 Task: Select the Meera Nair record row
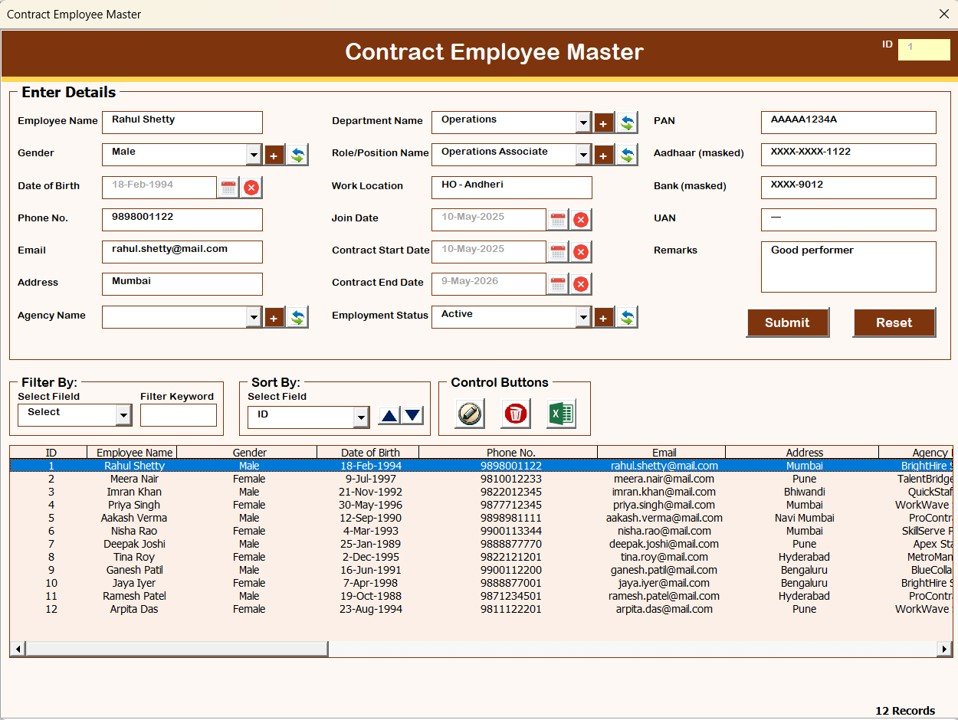point(400,479)
